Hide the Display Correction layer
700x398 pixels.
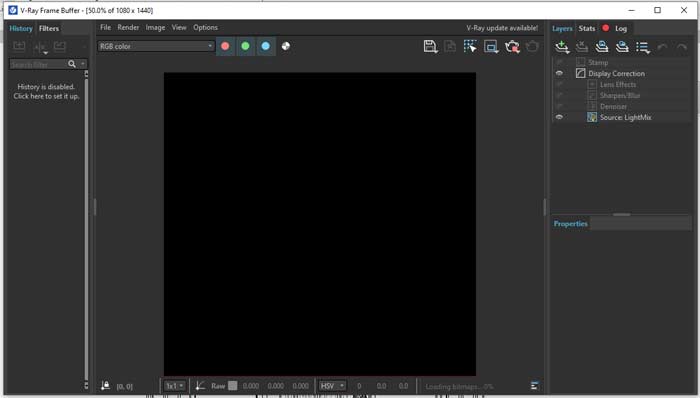(559, 73)
